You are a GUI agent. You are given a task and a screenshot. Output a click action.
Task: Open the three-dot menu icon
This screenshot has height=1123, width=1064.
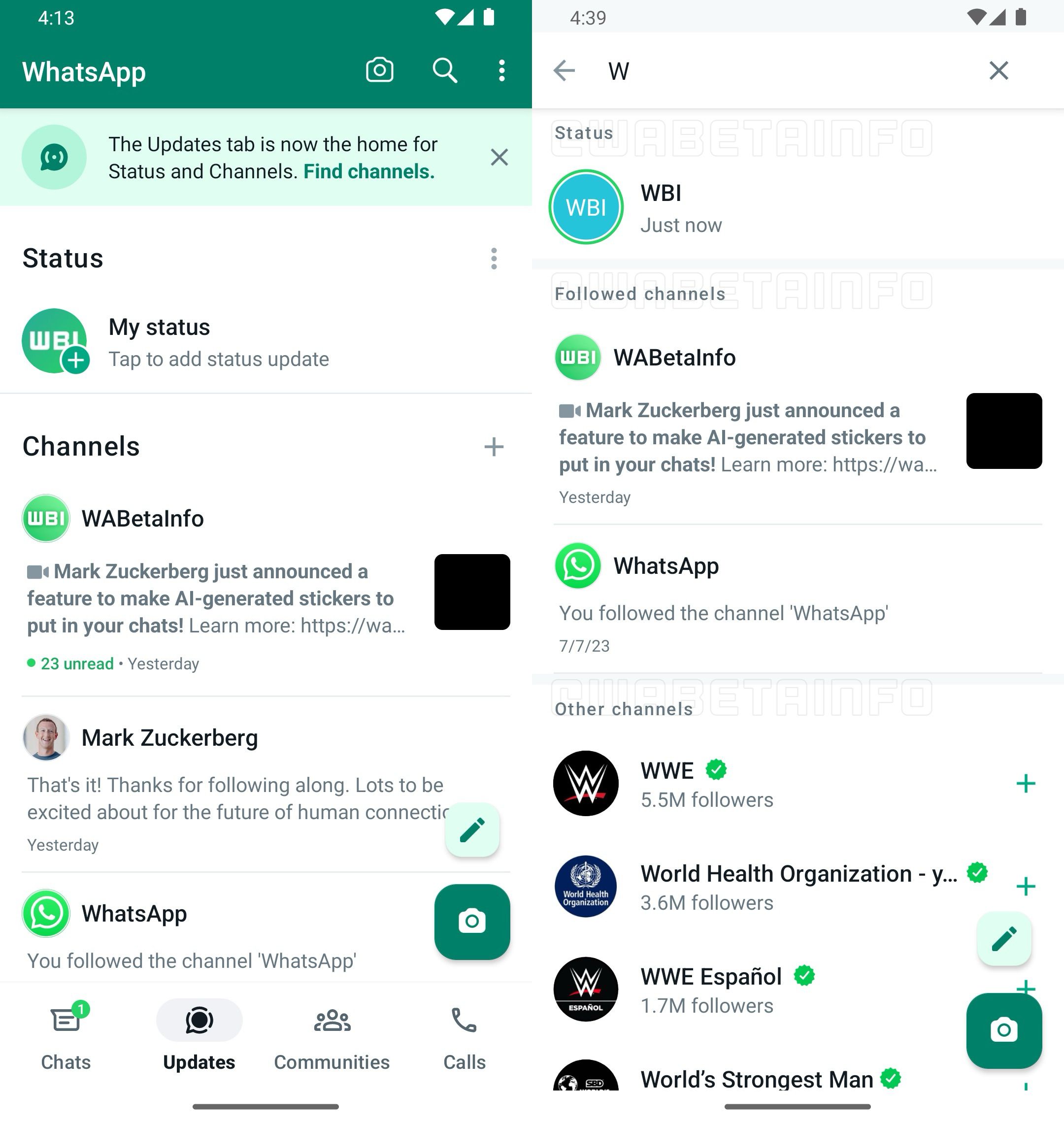[x=502, y=70]
